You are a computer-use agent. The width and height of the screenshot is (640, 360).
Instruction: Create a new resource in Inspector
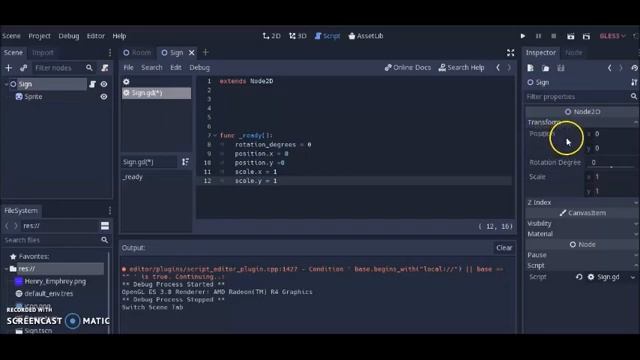pyautogui.click(x=530, y=68)
